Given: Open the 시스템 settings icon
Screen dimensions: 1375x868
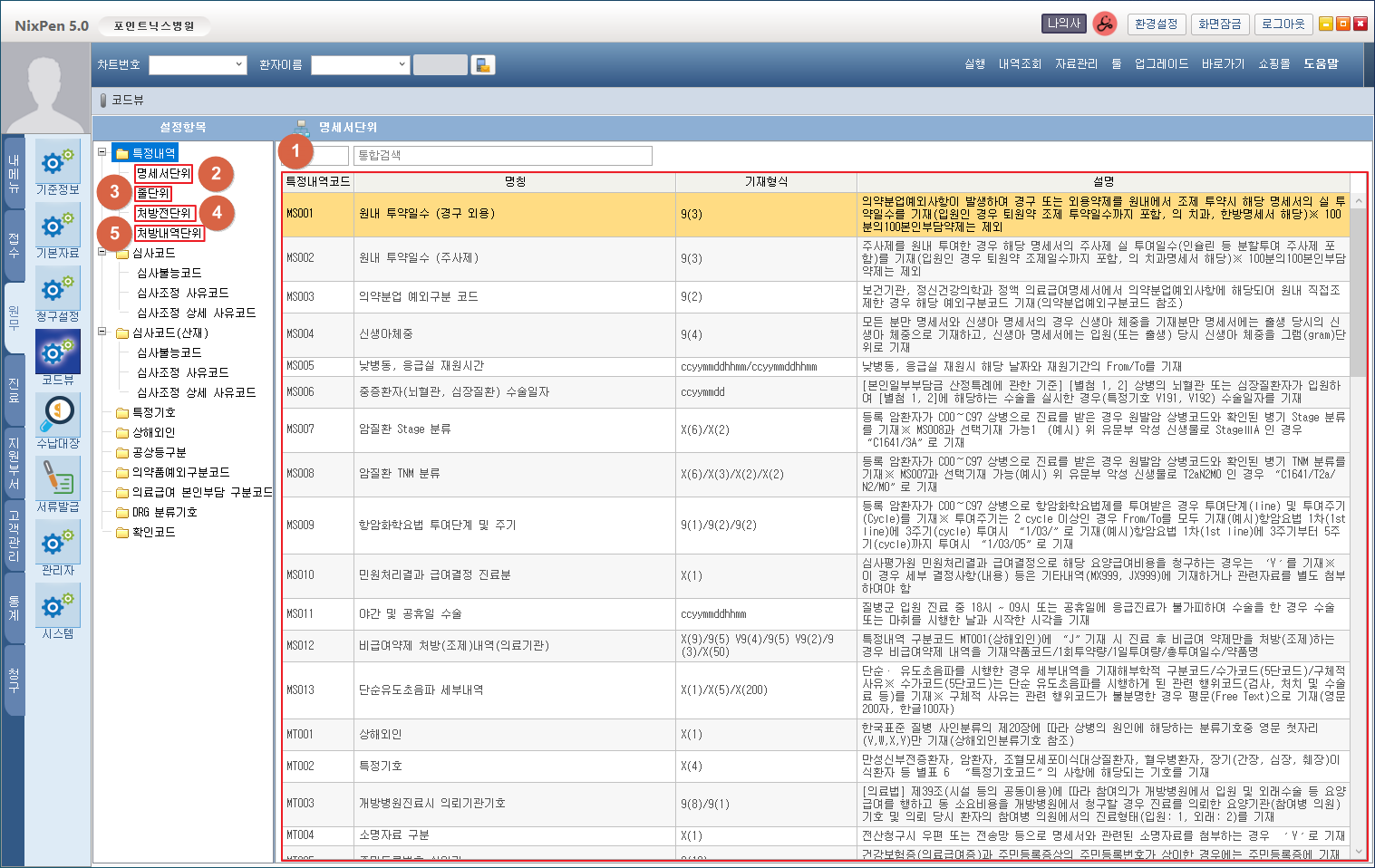Looking at the screenshot, I should (x=57, y=605).
